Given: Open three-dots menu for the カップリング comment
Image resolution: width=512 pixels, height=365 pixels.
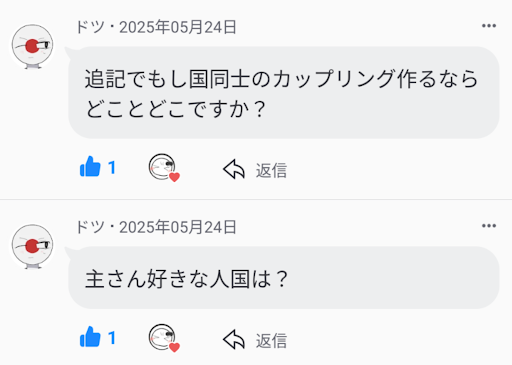Looking at the screenshot, I should tap(489, 26).
